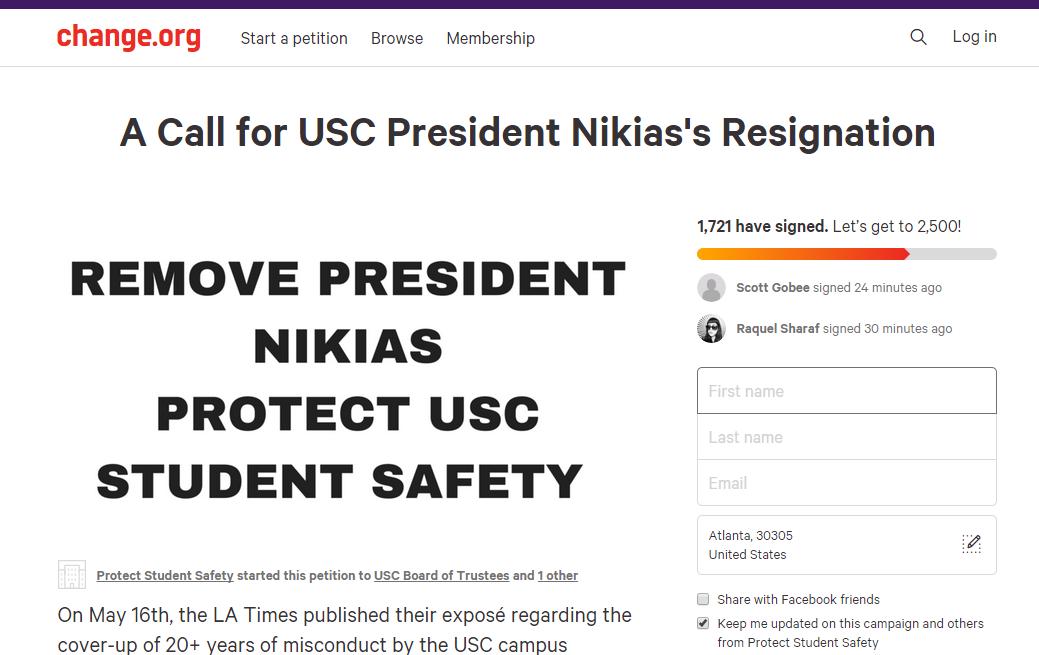
Task: Focus the Last name field
Action: coord(847,437)
